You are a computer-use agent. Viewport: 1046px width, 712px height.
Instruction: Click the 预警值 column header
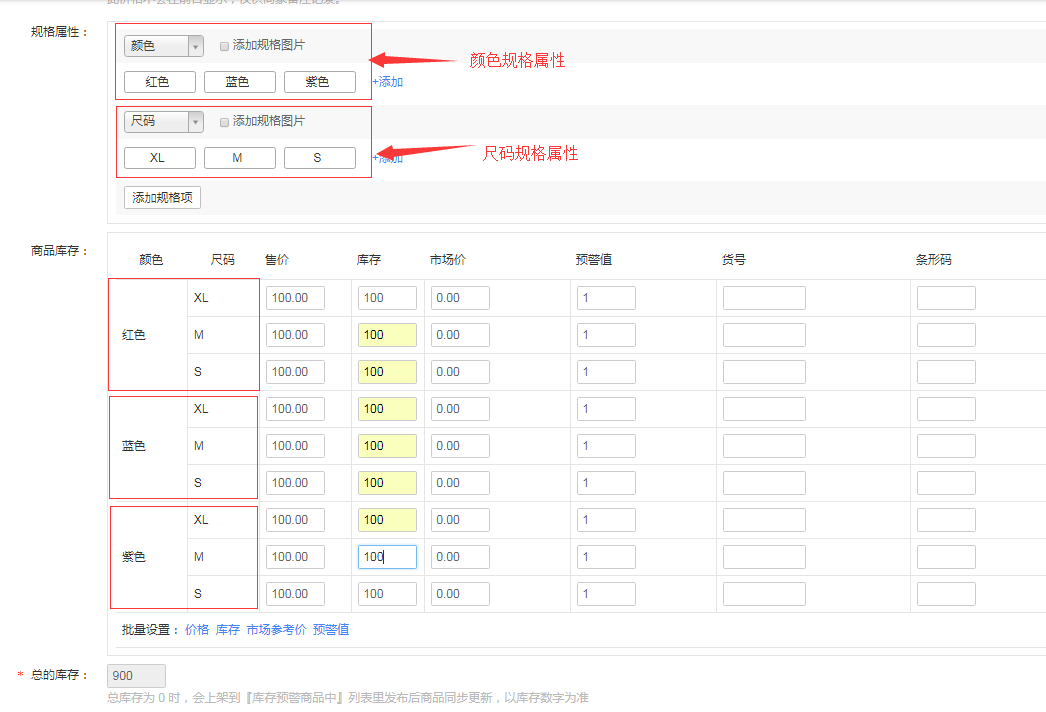point(594,260)
